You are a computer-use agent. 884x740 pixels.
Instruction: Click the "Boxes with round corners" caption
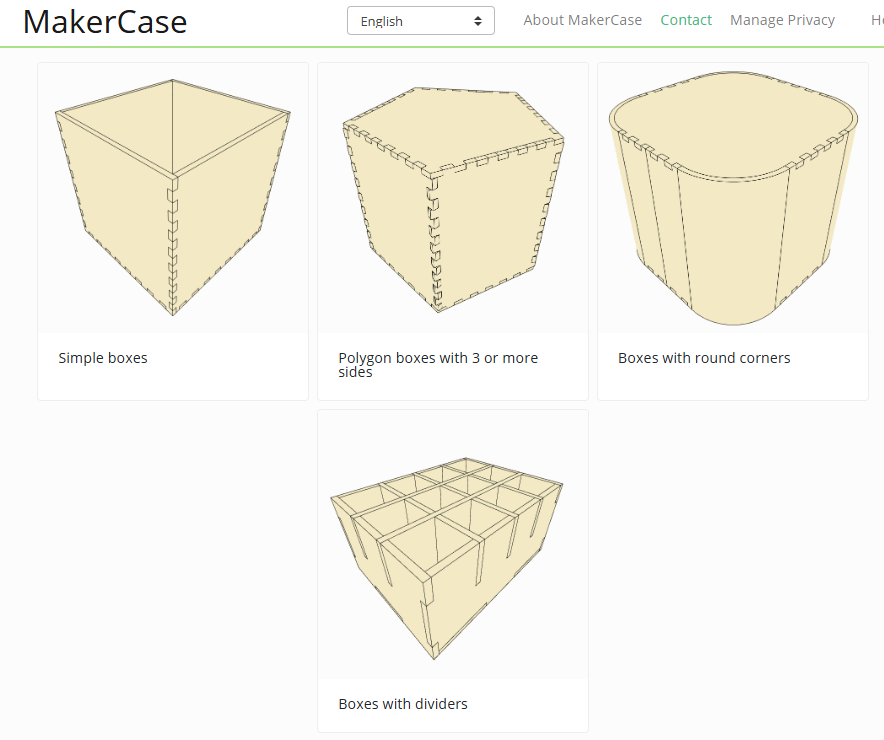704,358
